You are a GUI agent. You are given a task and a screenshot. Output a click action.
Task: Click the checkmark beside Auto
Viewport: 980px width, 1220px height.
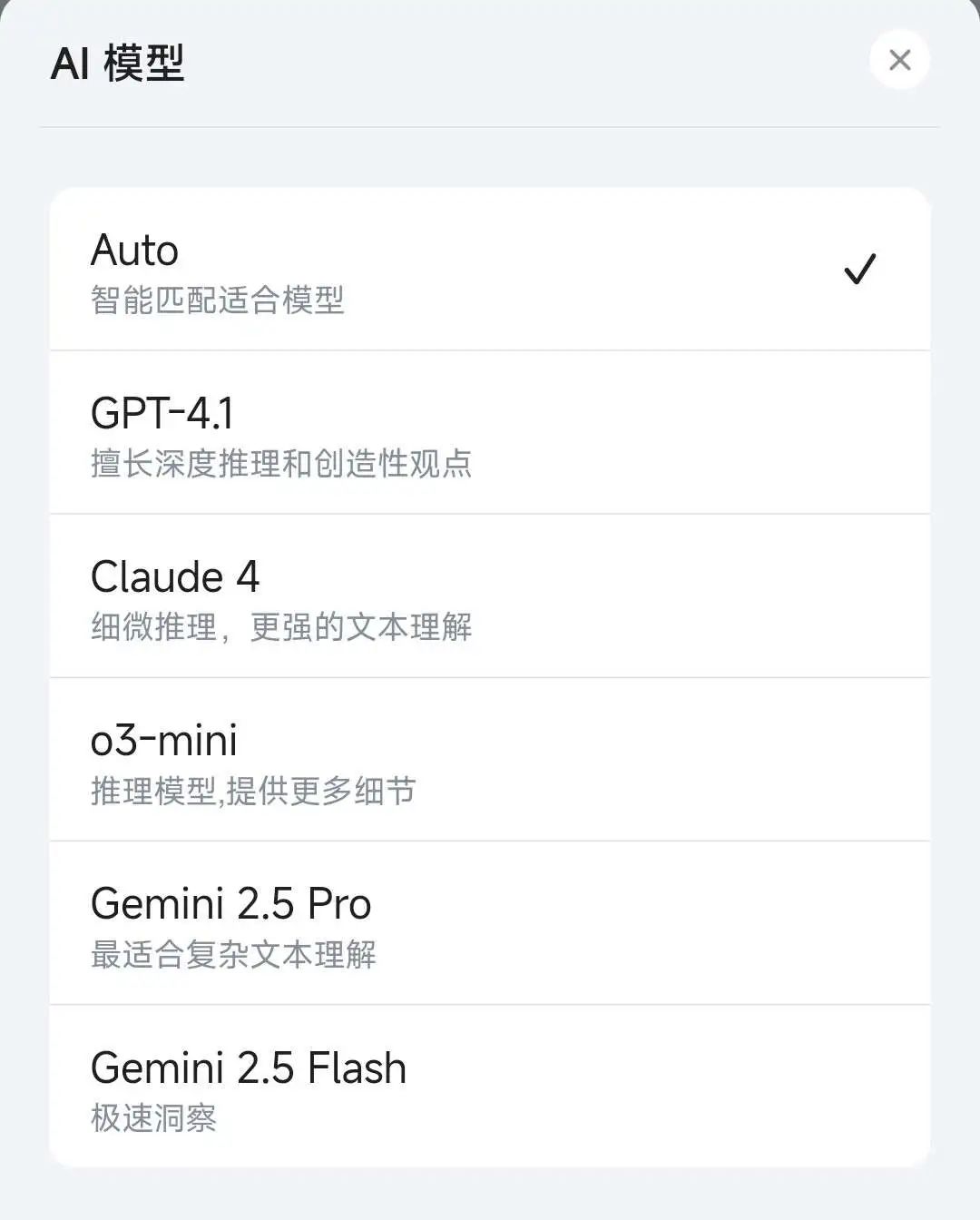coord(859,269)
